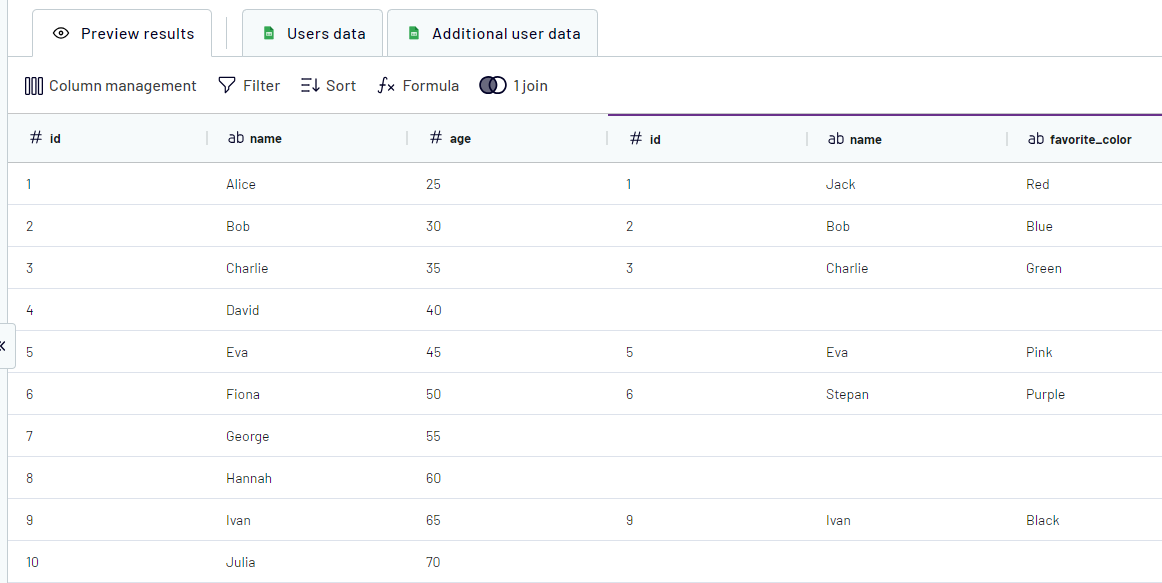Image resolution: width=1162 pixels, height=583 pixels.
Task: Collapse the left side panel arrow
Action: click(4, 346)
